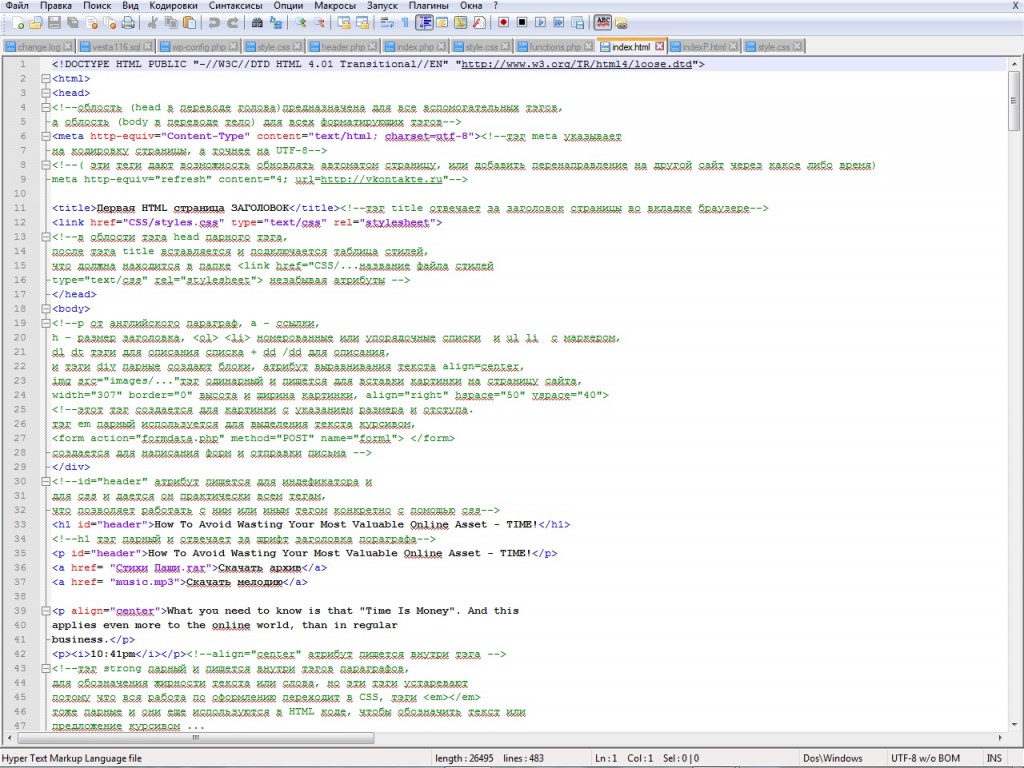Click the Close document toolbar icon
This screenshot has width=1024, height=768.
click(91, 23)
